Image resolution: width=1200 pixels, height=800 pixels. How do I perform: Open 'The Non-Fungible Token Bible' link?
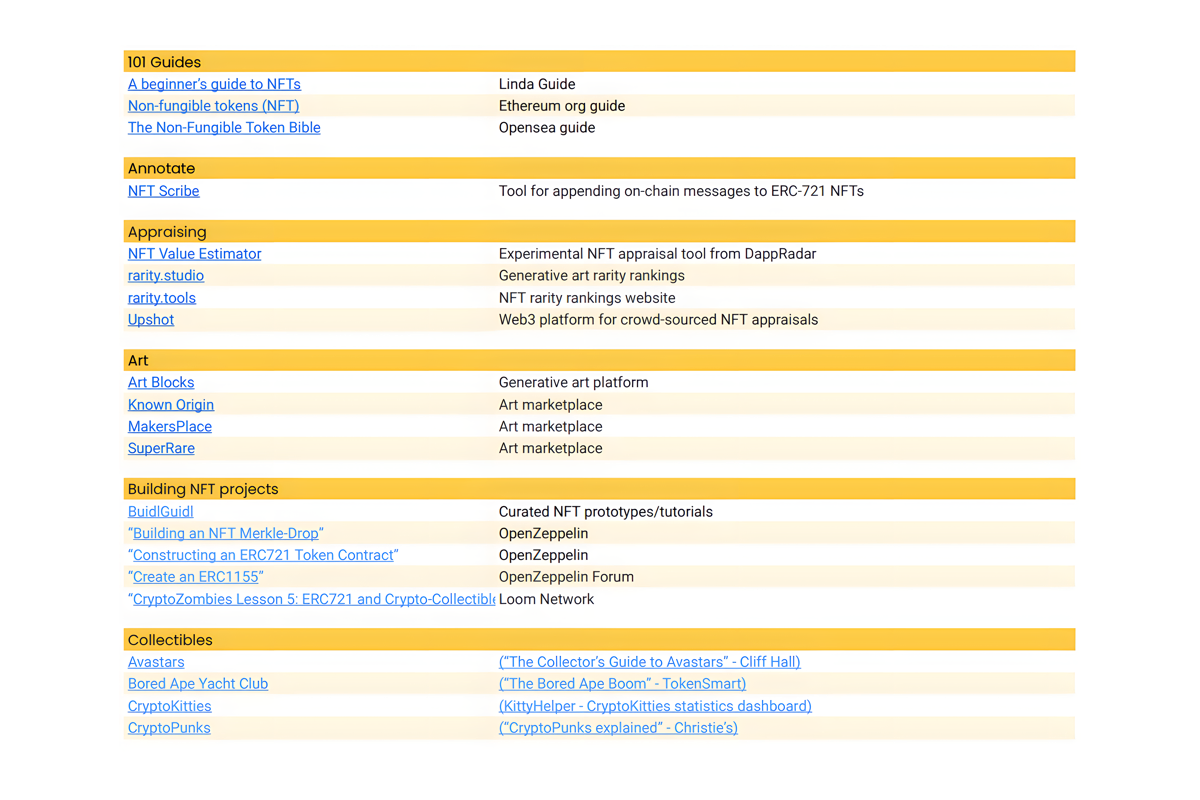point(224,128)
